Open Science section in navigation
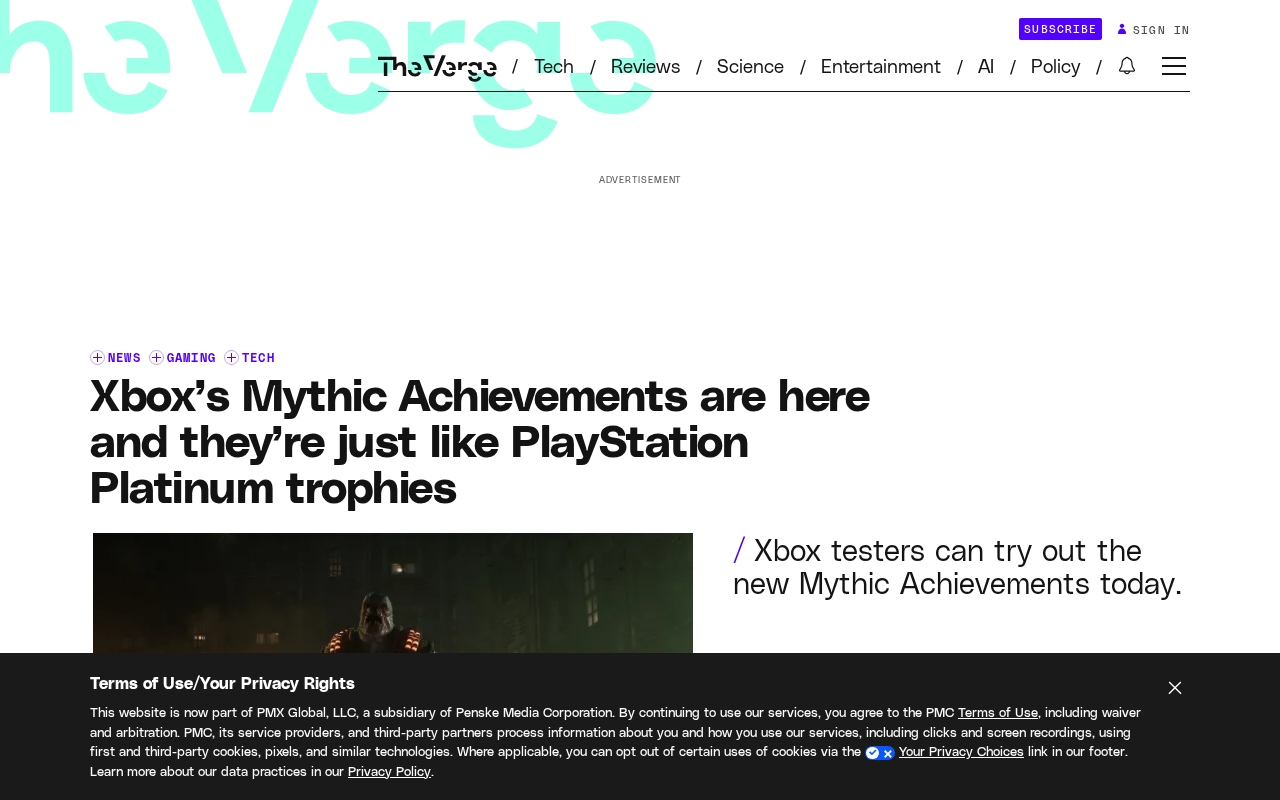The height and width of the screenshot is (800, 1280). (x=750, y=67)
